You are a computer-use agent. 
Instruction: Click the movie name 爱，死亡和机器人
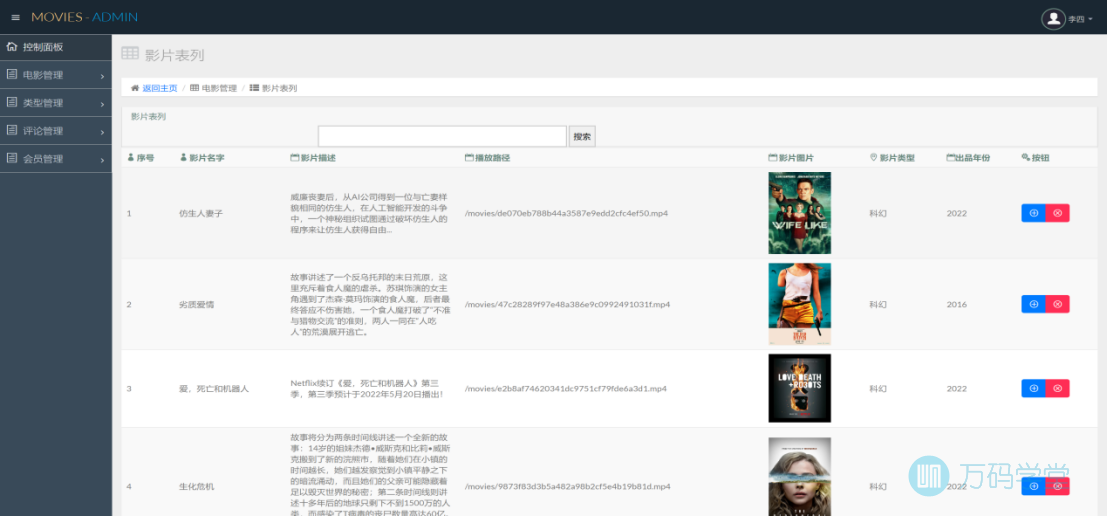point(214,389)
